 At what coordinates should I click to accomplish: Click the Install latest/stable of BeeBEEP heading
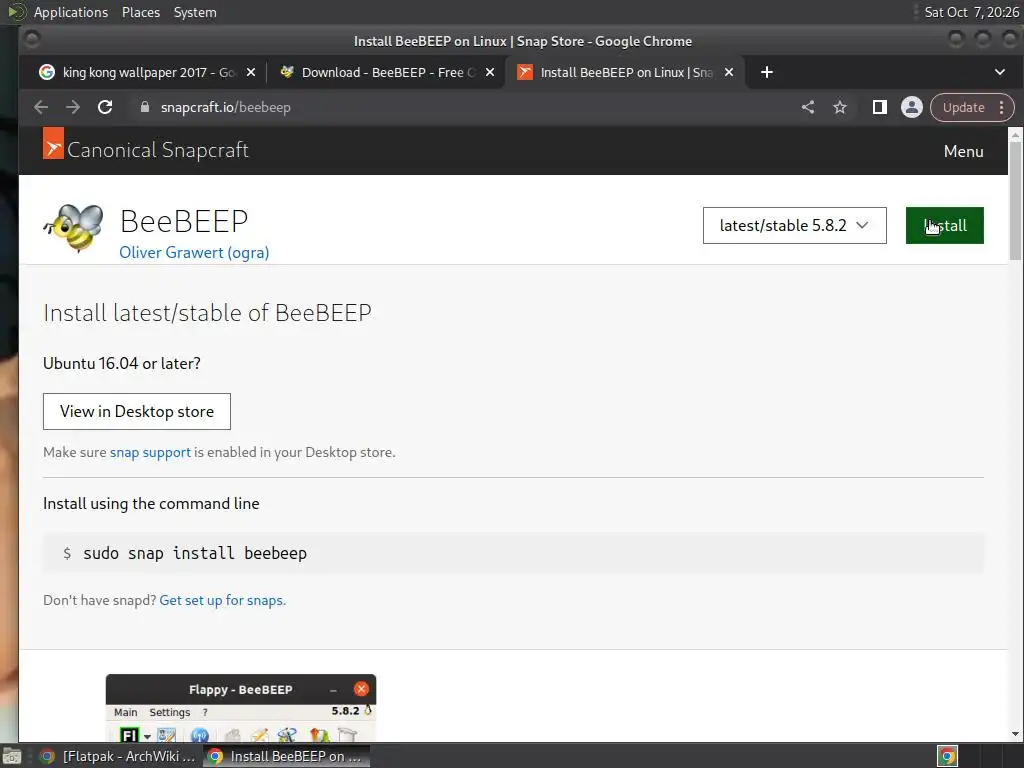coord(207,313)
